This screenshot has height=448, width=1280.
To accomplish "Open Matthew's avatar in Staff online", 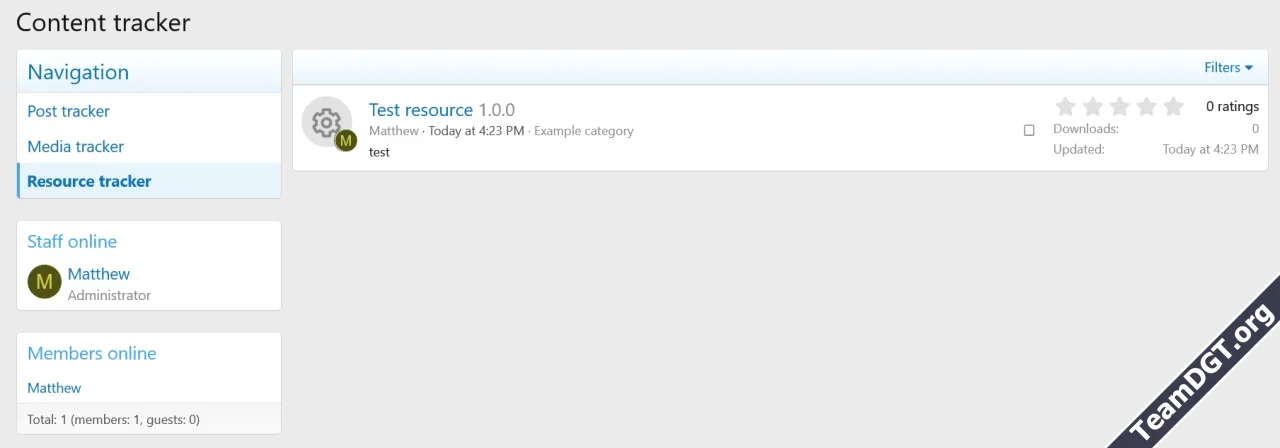I will point(44,282).
